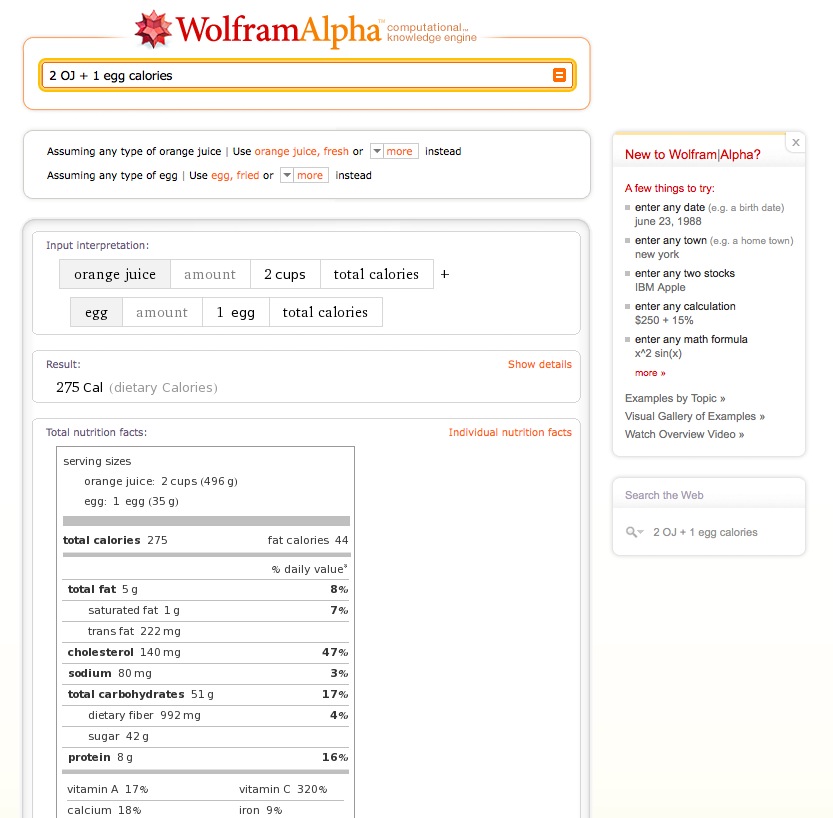The height and width of the screenshot is (818, 833).
Task: Click Watch Overview Video link
Action: tap(685, 434)
